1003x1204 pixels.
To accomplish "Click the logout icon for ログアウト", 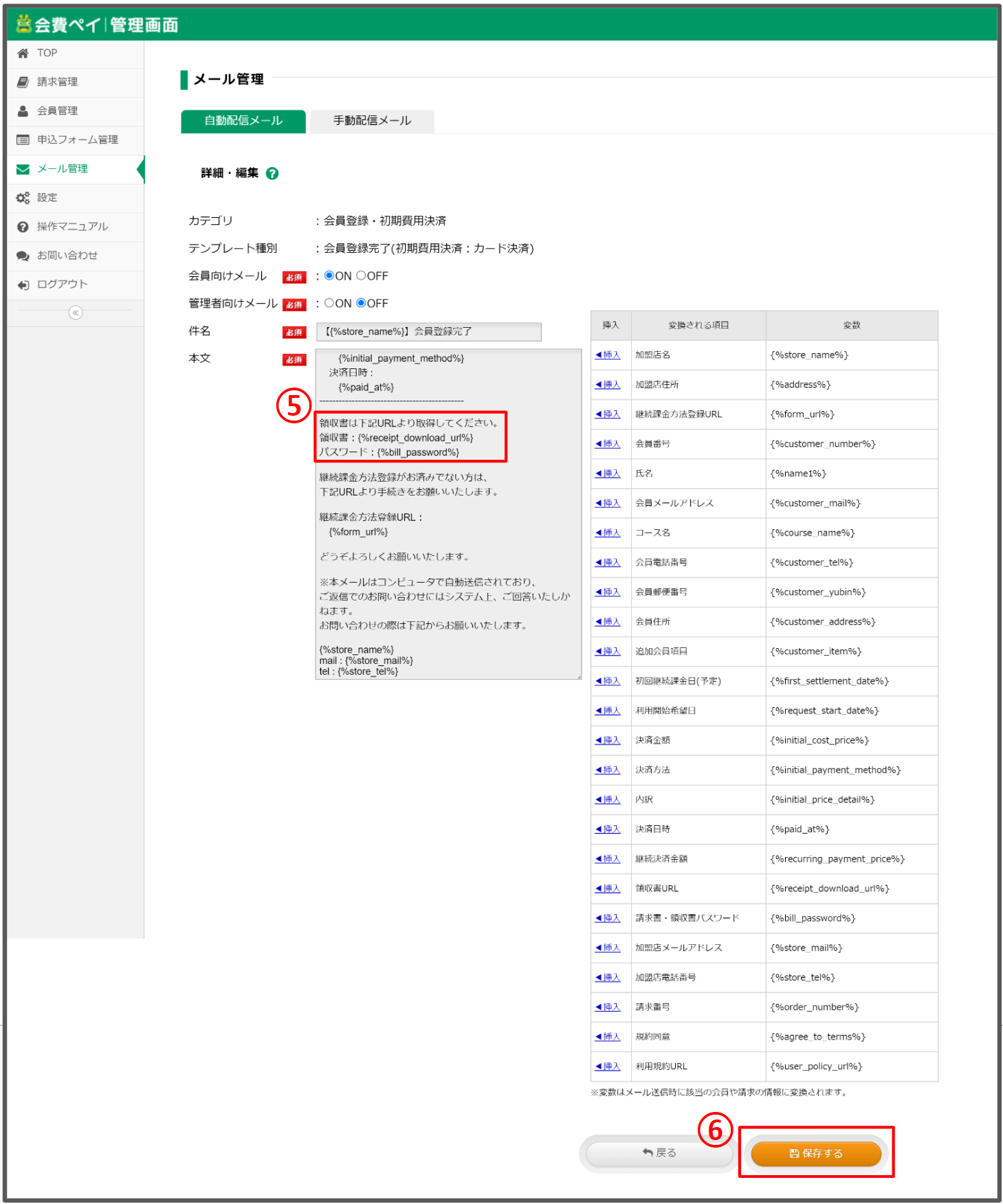I will [23, 285].
